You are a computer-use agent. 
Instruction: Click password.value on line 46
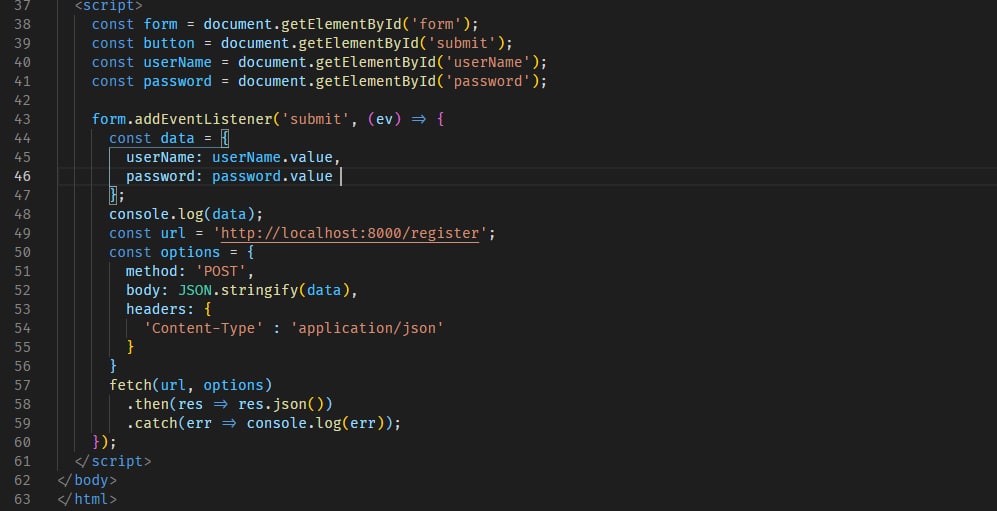click(272, 176)
